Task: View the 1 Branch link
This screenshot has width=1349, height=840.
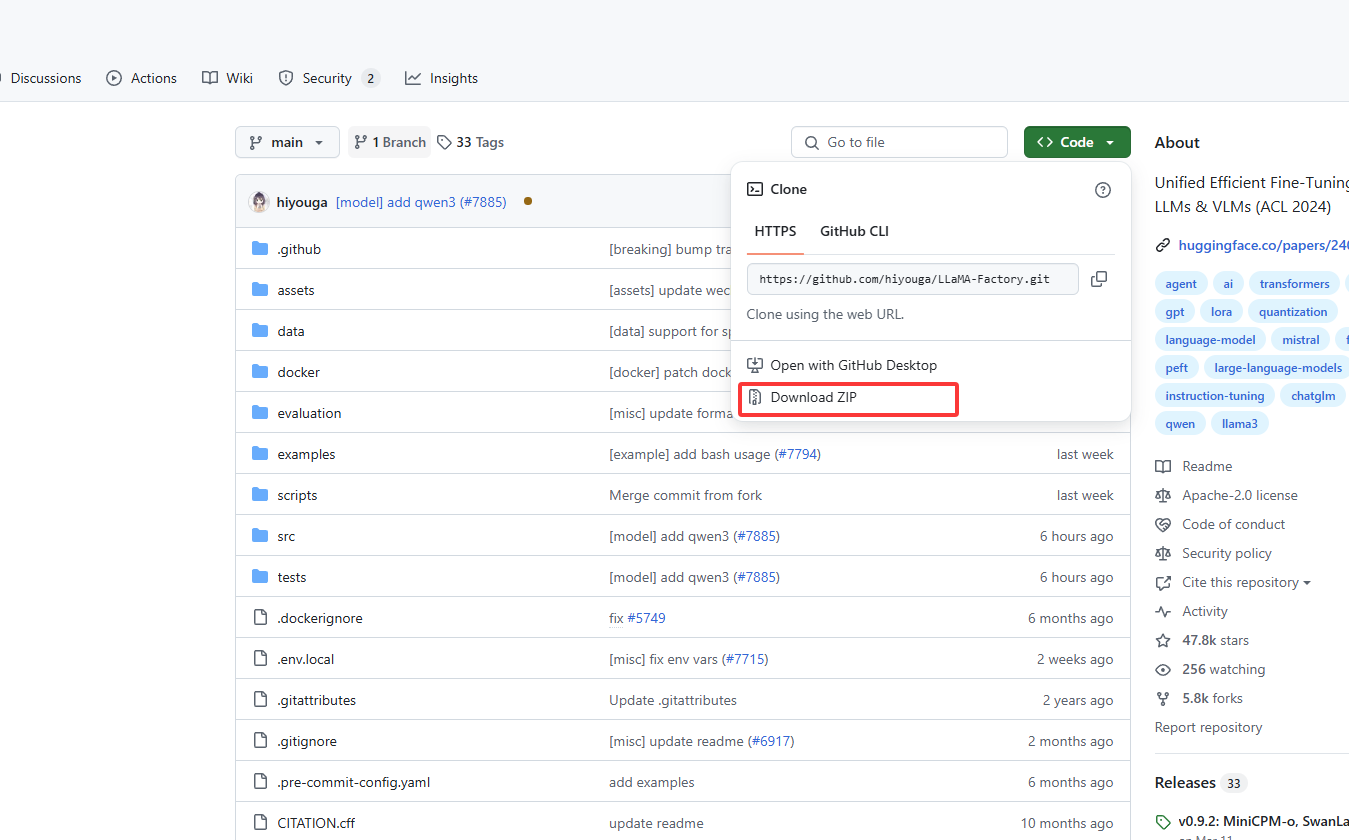Action: pos(390,142)
